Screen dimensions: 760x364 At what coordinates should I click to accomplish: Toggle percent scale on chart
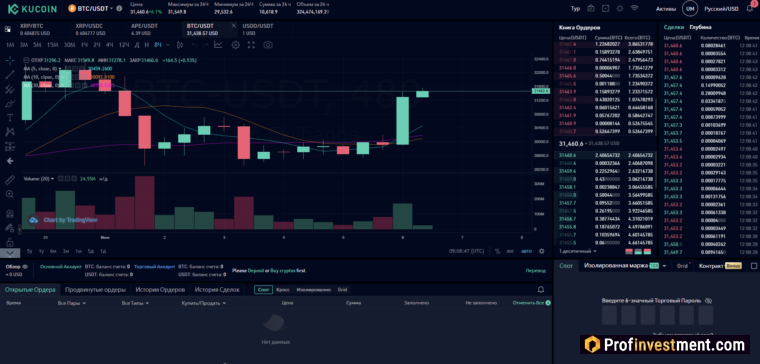pyautogui.click(x=497, y=251)
